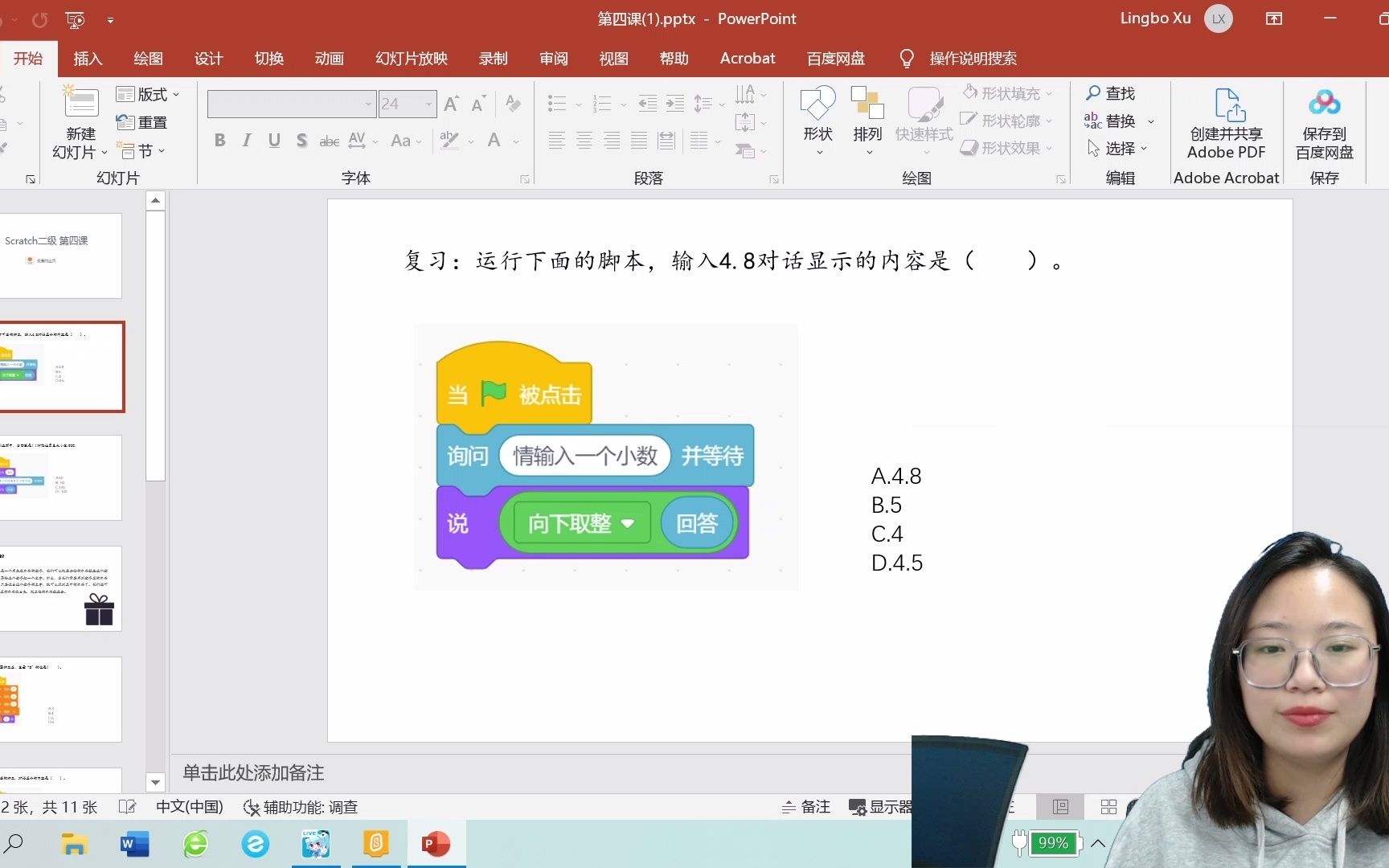Open the Transitions (切换) tab
This screenshot has height=868, width=1389.
click(x=269, y=59)
